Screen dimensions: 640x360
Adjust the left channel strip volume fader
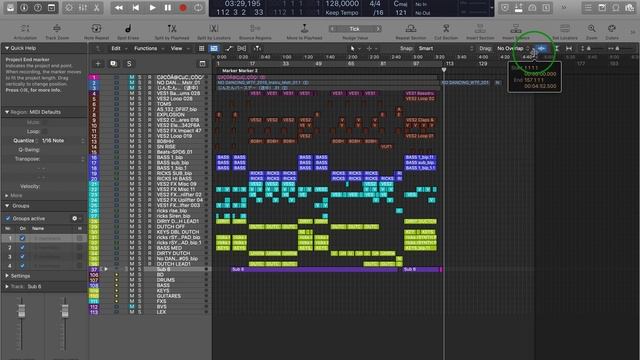click(x=21, y=311)
